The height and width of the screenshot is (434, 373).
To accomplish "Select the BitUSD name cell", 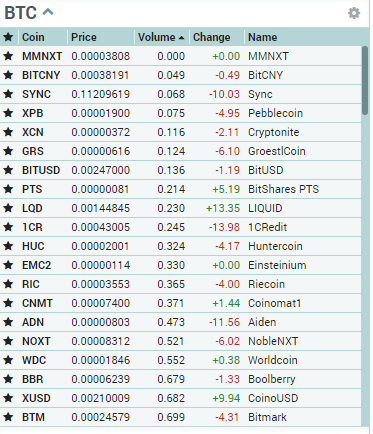I will click(266, 170).
